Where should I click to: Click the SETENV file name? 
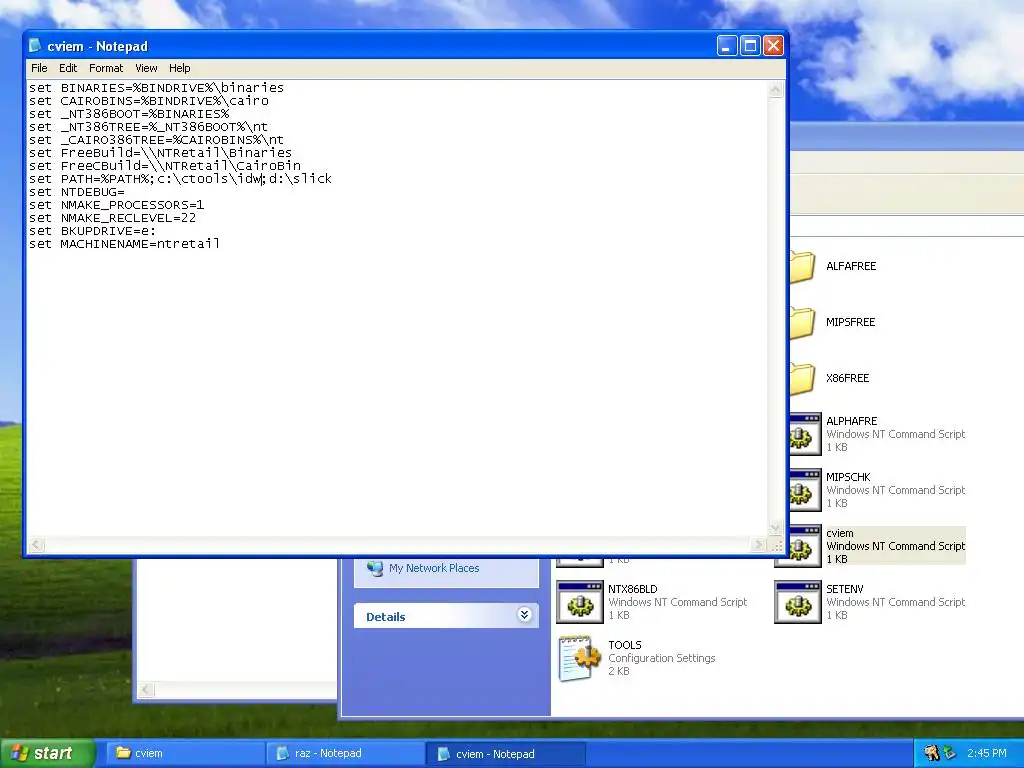coord(844,589)
